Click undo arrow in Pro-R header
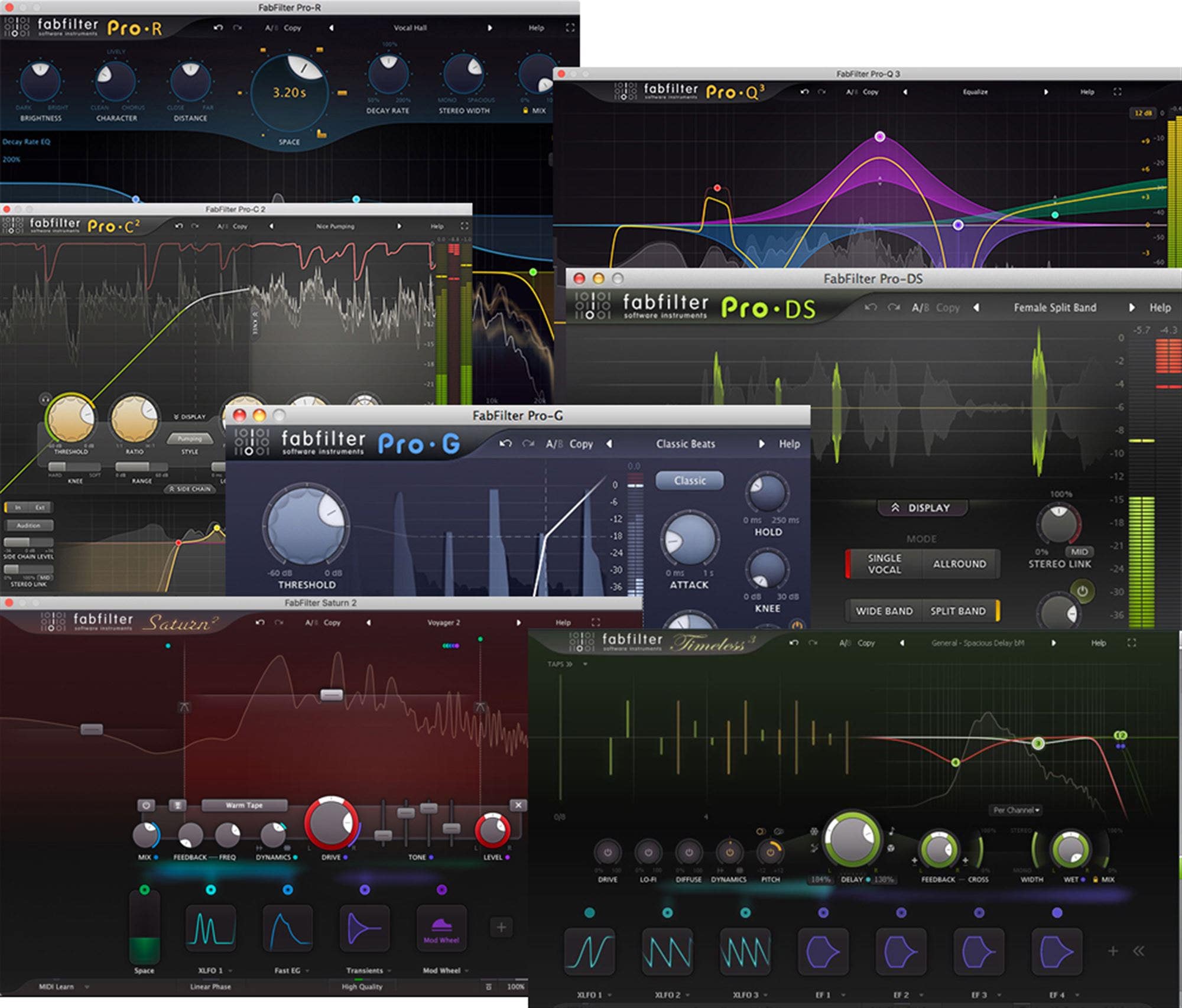The image size is (1182, 1008). click(x=218, y=28)
